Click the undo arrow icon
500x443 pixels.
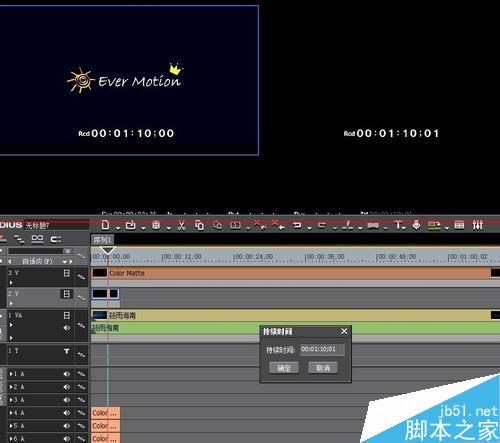297,225
